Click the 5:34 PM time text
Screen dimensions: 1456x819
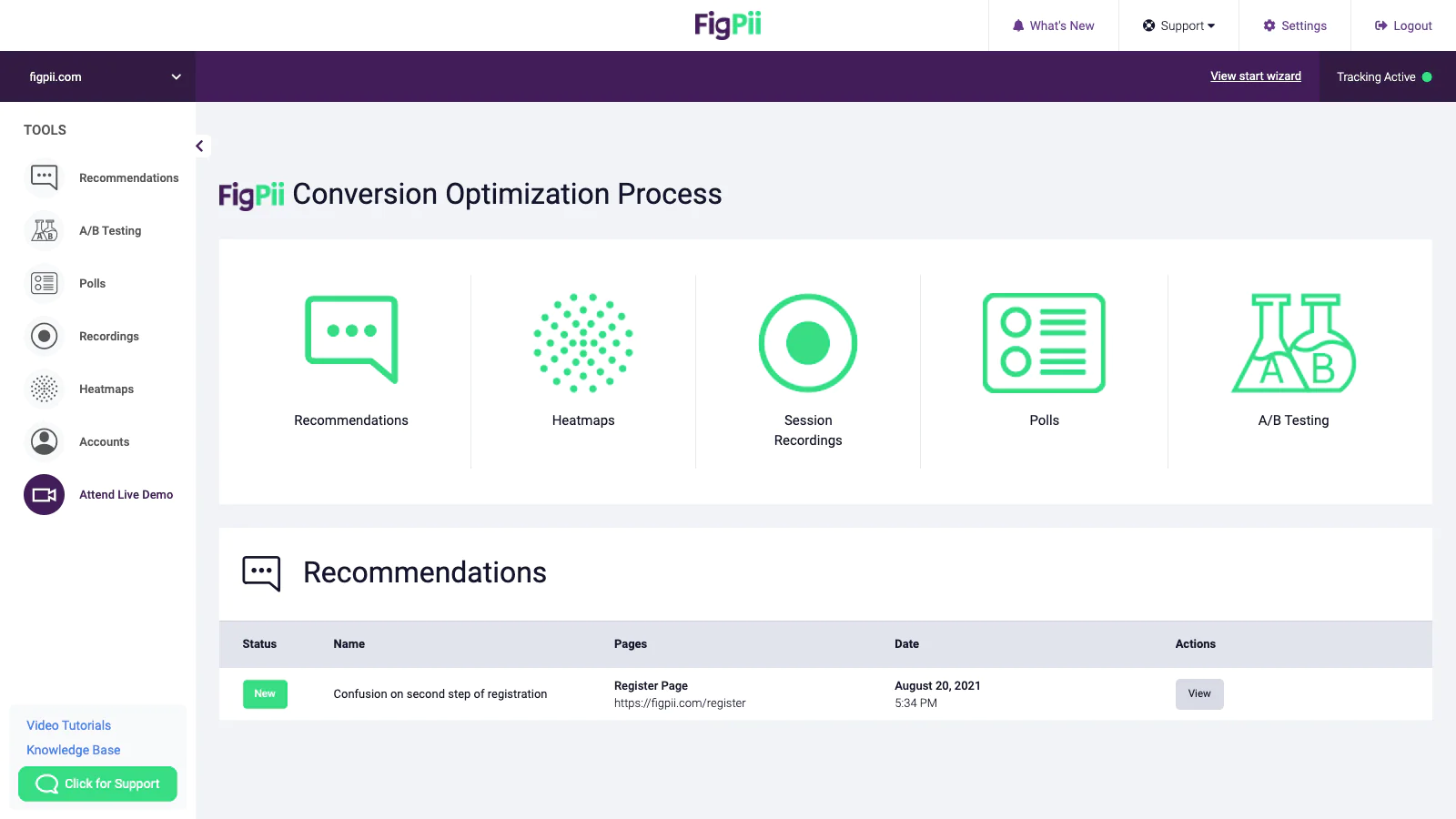pyautogui.click(x=915, y=703)
